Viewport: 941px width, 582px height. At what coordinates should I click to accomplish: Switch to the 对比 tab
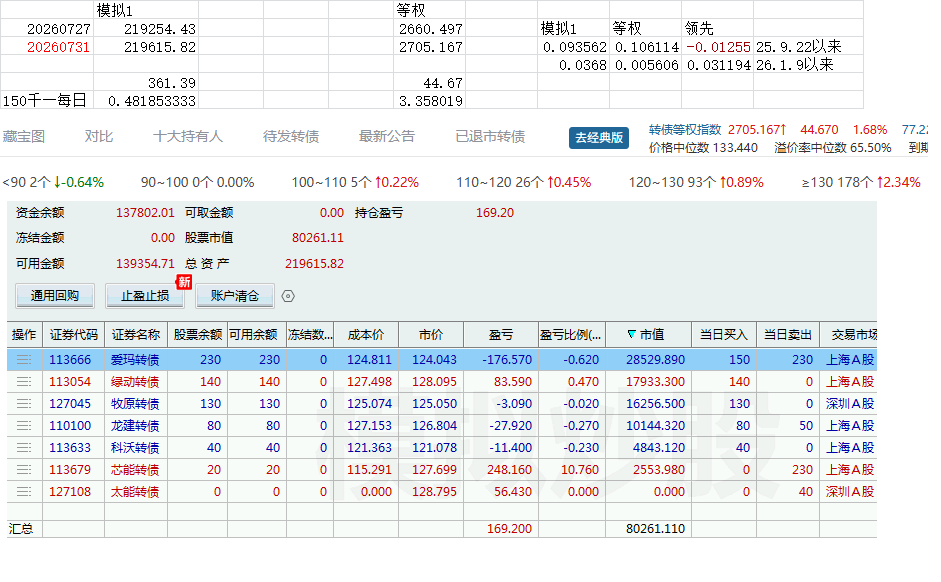click(x=99, y=137)
